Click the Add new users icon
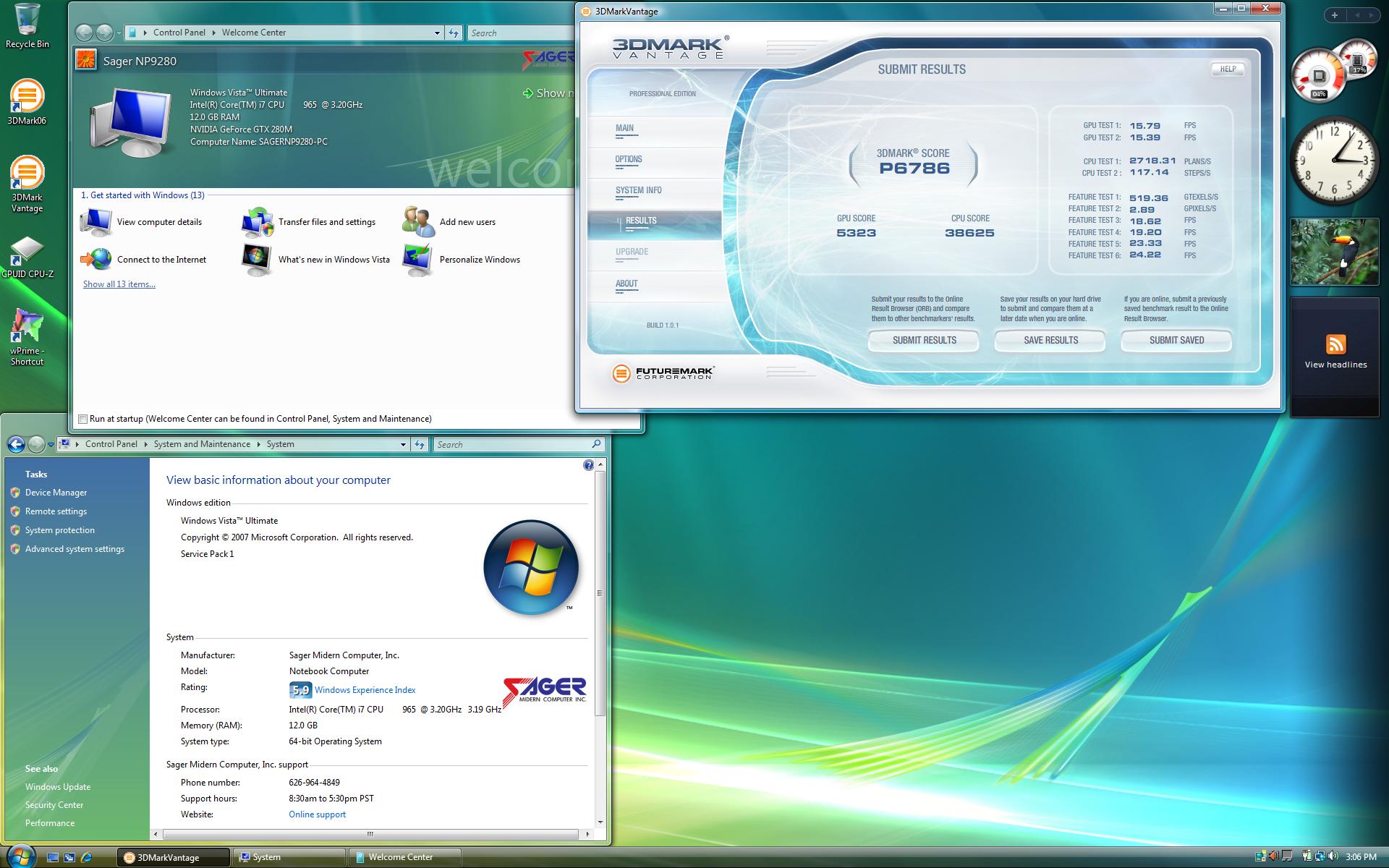 tap(418, 222)
